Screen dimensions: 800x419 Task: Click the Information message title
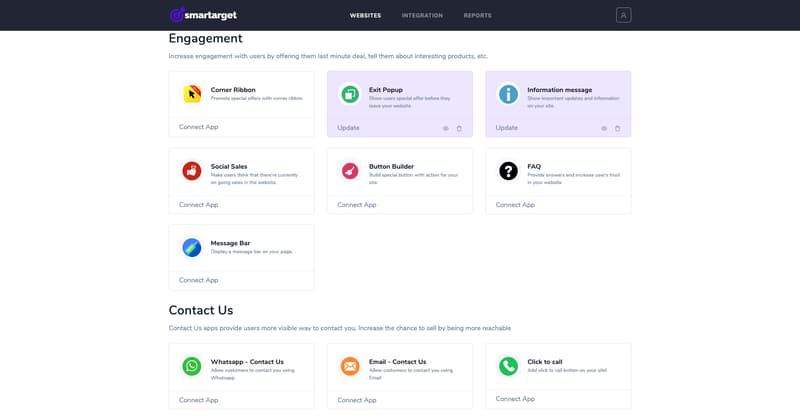(560, 90)
